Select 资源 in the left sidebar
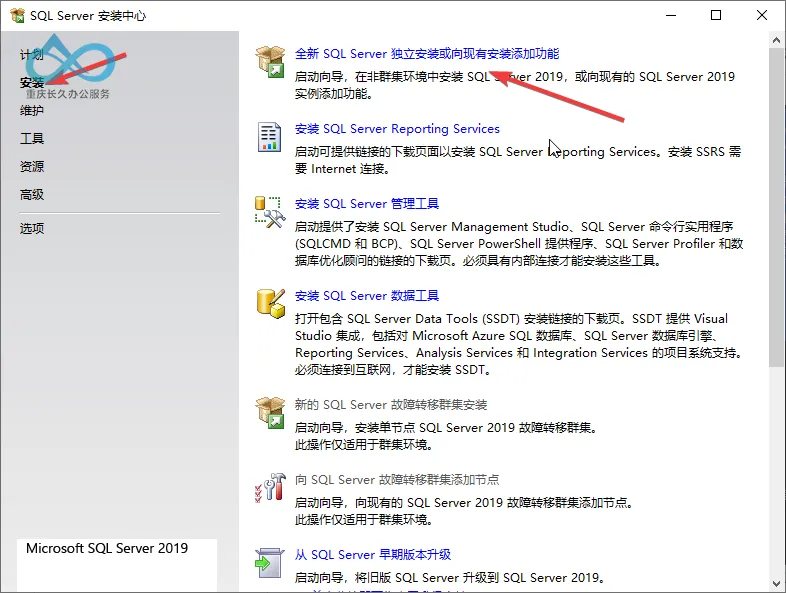 pos(32,166)
